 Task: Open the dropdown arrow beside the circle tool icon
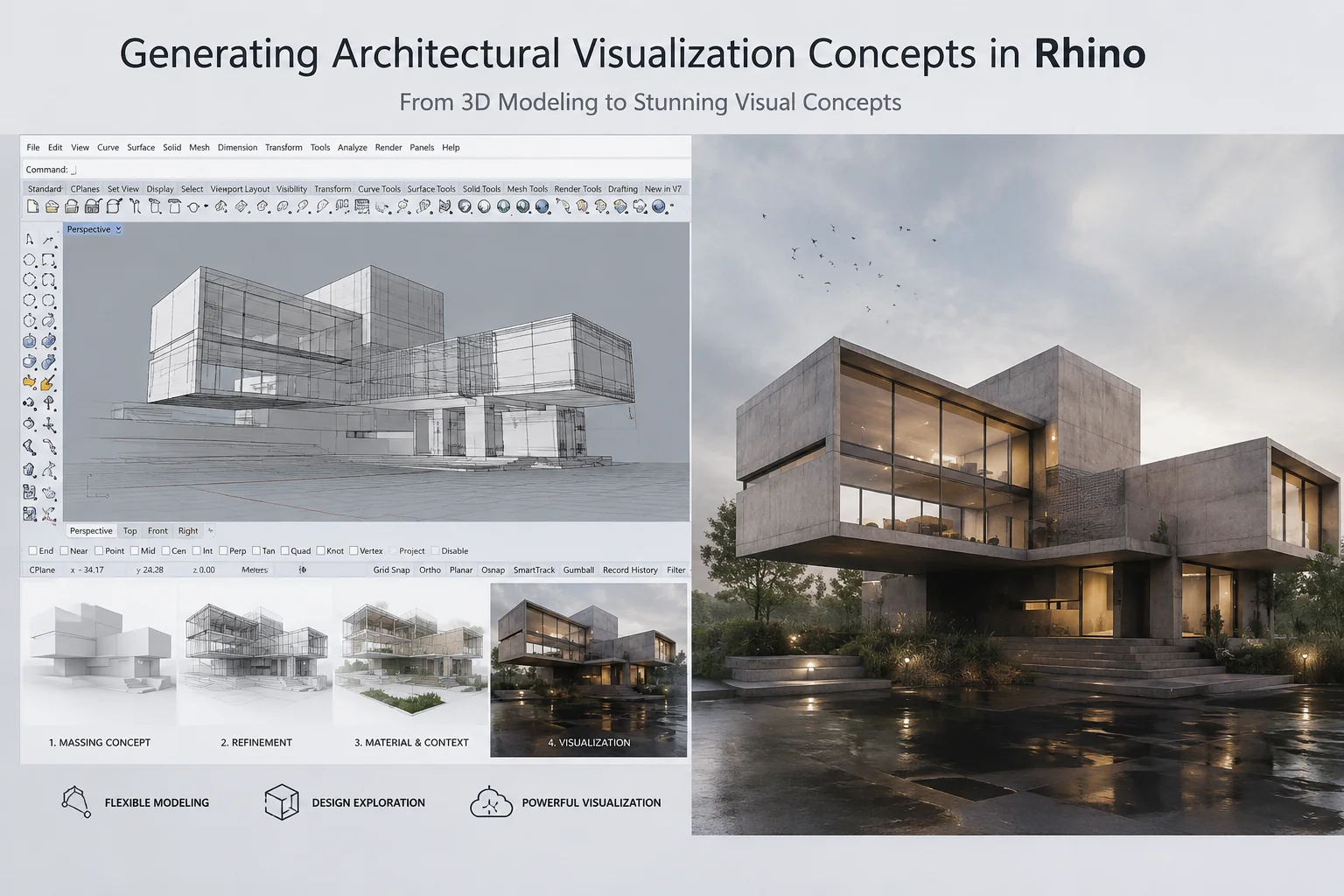pos(206,206)
